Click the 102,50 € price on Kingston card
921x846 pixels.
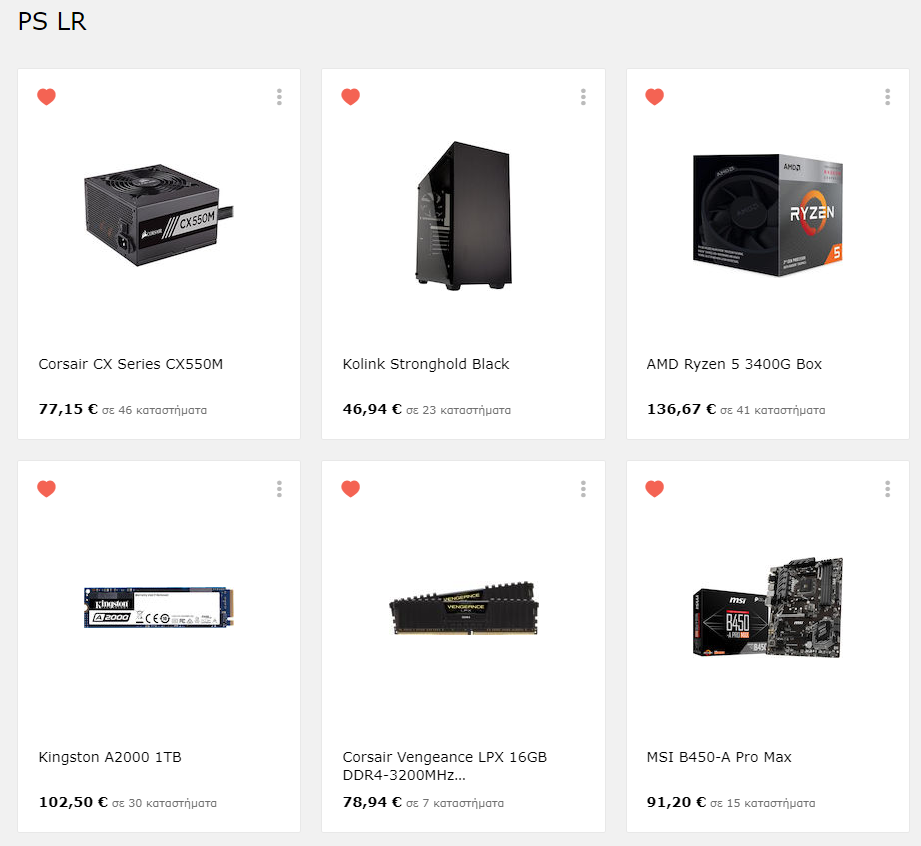click(73, 802)
